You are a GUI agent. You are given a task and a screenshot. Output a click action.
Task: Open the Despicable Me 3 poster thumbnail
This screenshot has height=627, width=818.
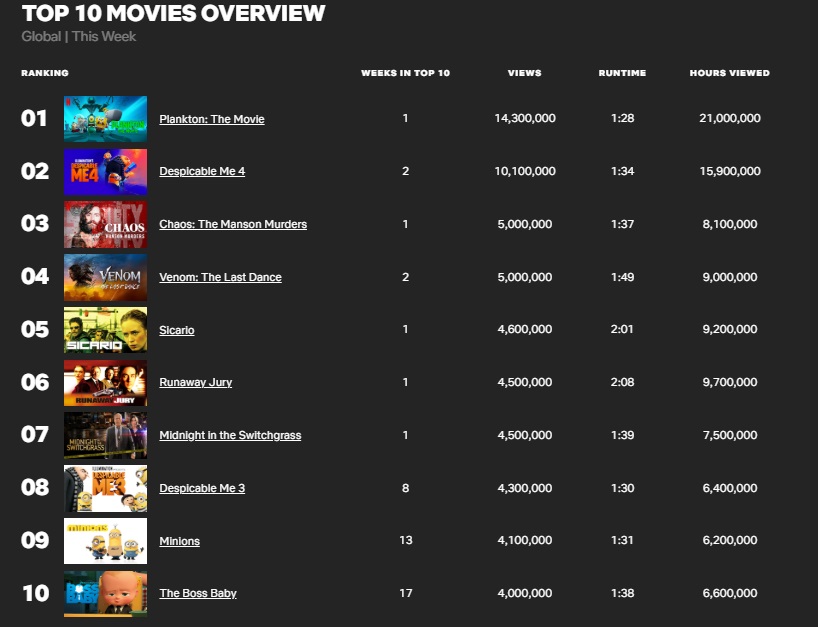point(105,489)
